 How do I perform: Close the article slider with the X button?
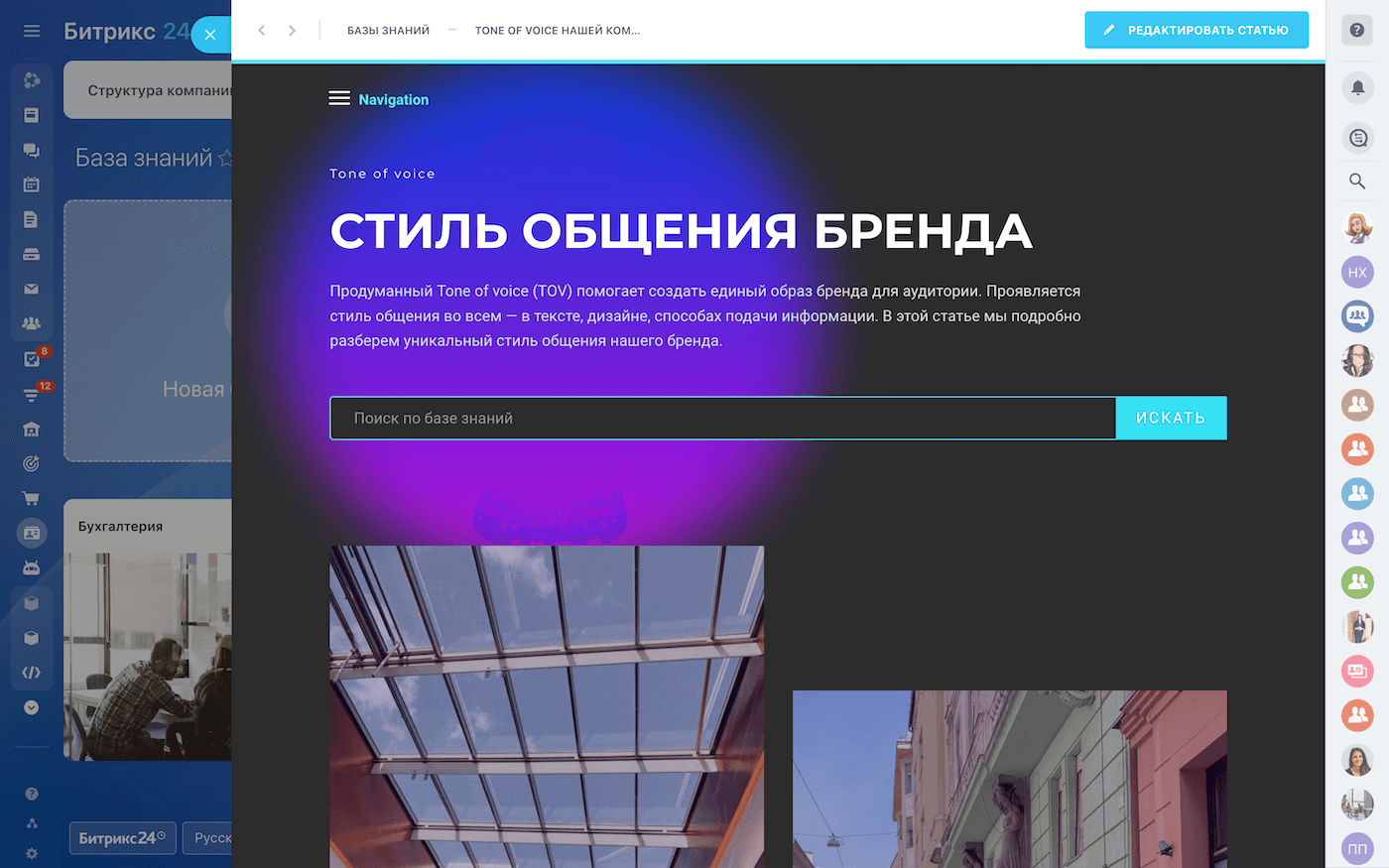pos(209,35)
